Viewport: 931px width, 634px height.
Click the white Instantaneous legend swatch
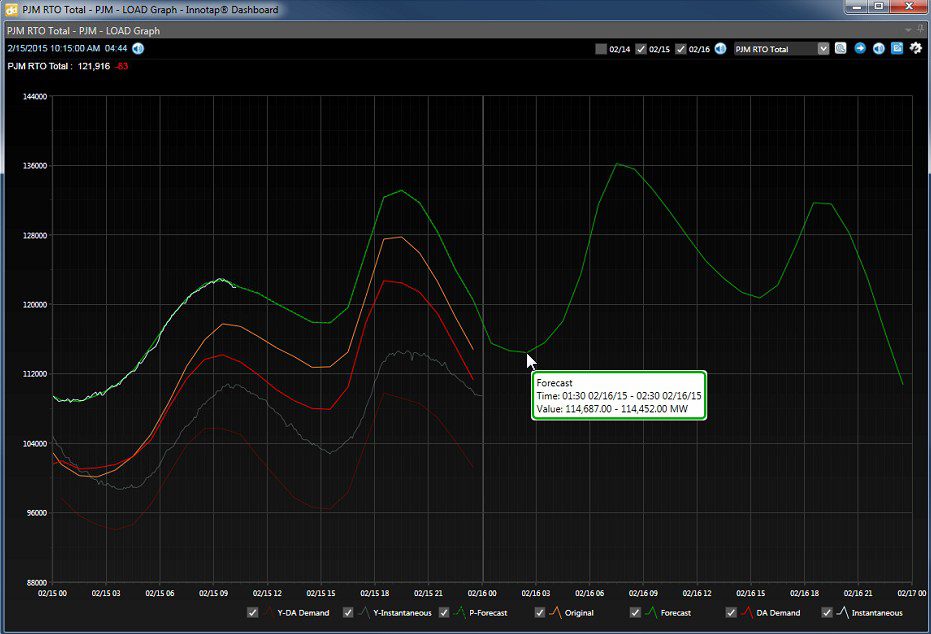(x=843, y=613)
